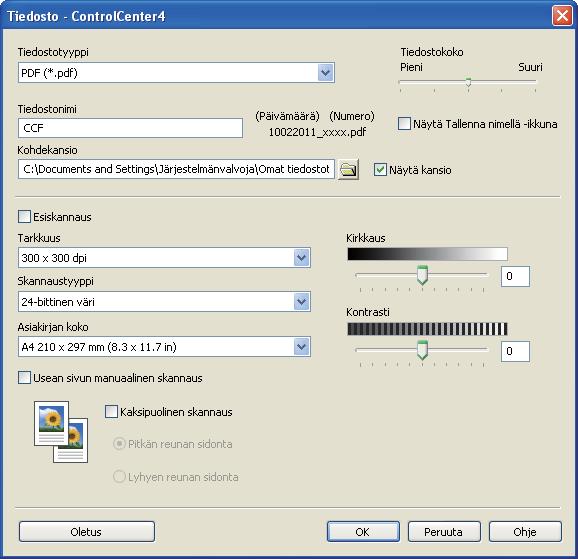Tick Usean sivun manuaalinen skannaus
578x559 pixels.
click(x=24, y=378)
